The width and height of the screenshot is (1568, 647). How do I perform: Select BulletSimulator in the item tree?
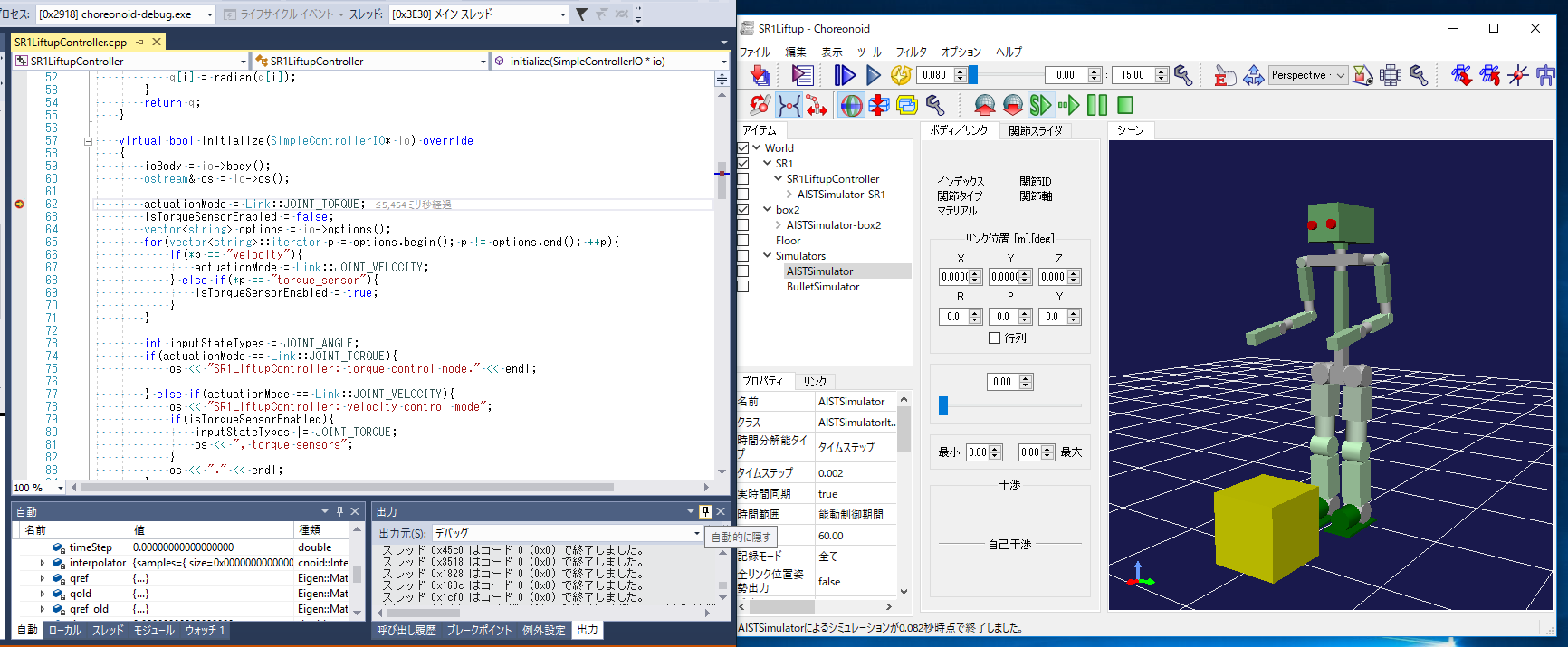(822, 287)
